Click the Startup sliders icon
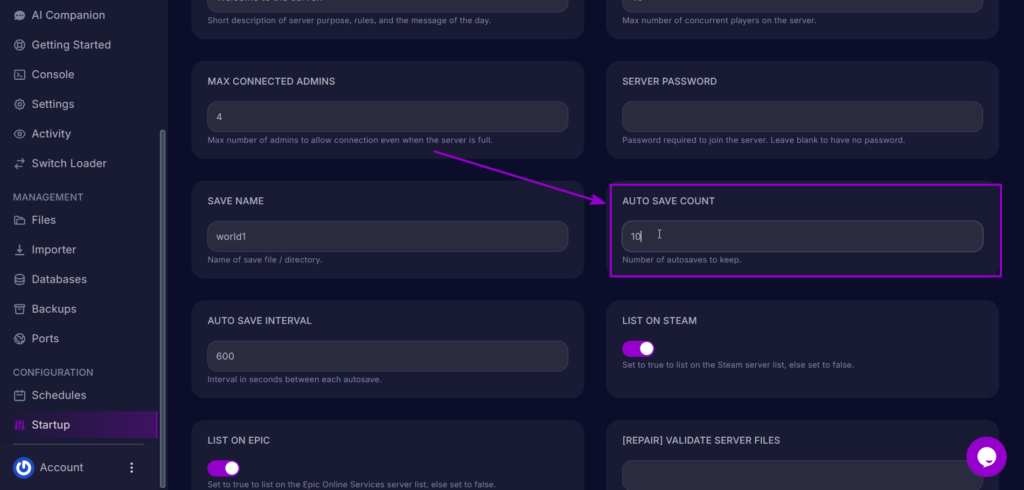Screen dimensions: 1024x490 pyautogui.click(x=20, y=425)
